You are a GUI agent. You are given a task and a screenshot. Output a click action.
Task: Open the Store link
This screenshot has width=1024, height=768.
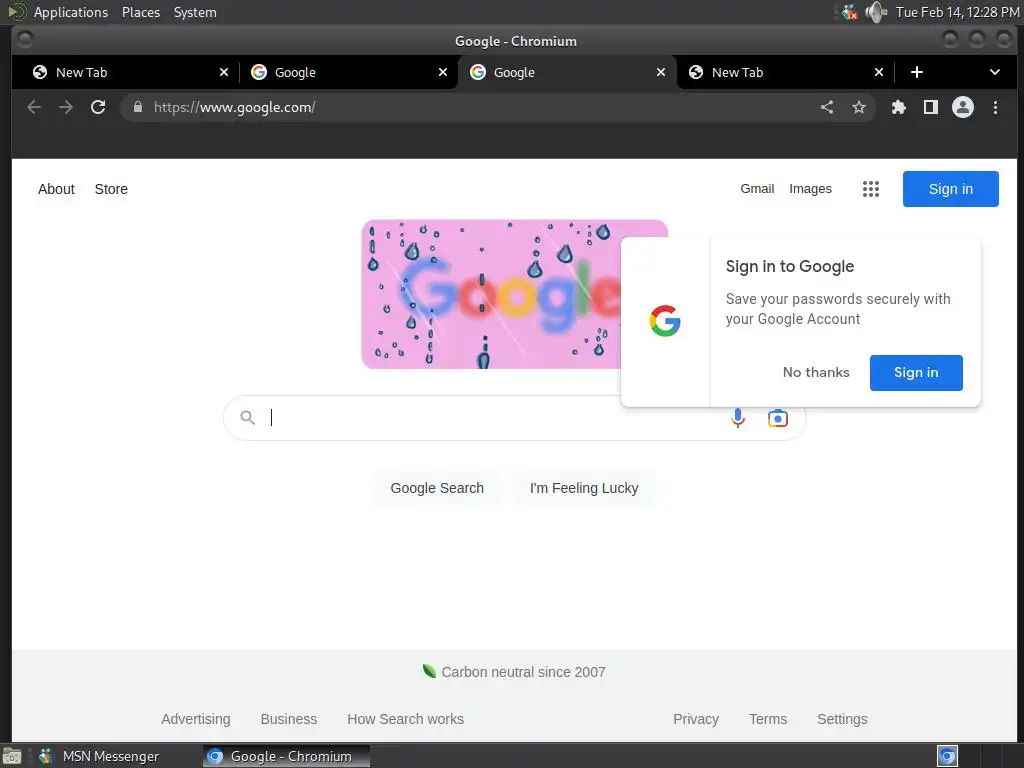pos(111,189)
